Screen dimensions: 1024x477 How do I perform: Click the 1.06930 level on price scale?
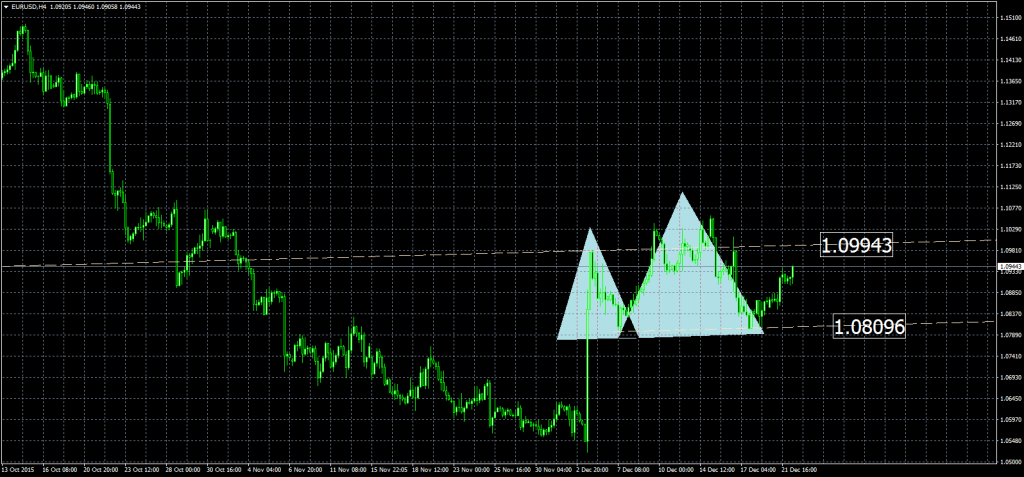(1009, 377)
